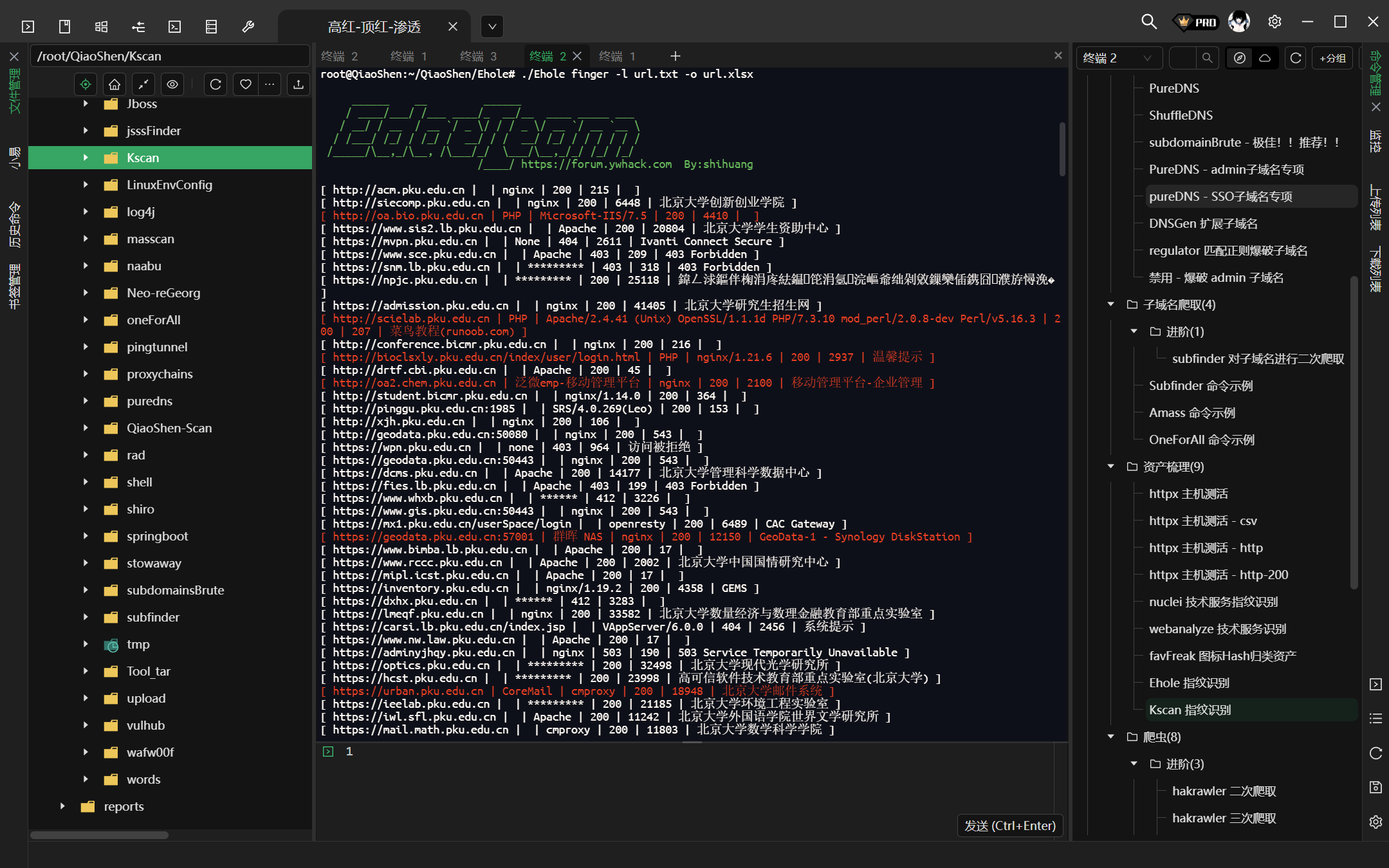Toggle hidden files with the eye icon
The height and width of the screenshot is (868, 1389).
coord(172,84)
